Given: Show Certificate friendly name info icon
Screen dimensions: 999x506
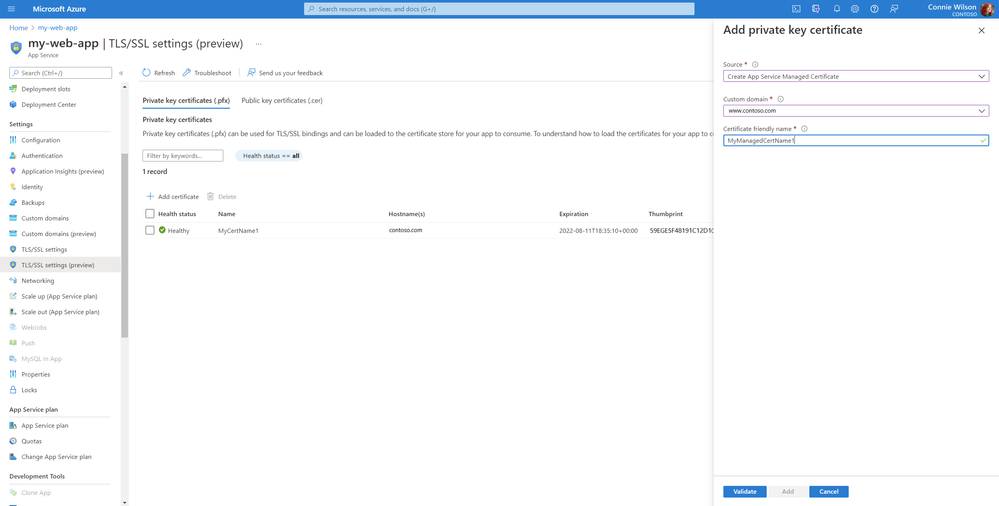Looking at the screenshot, I should point(804,129).
